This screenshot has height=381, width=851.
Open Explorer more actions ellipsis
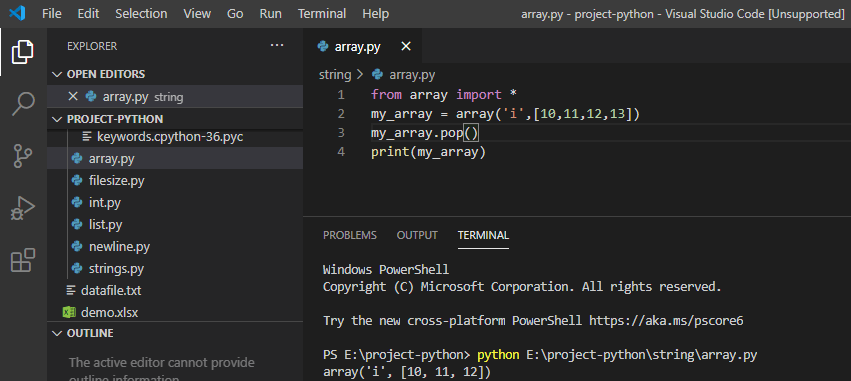(277, 46)
